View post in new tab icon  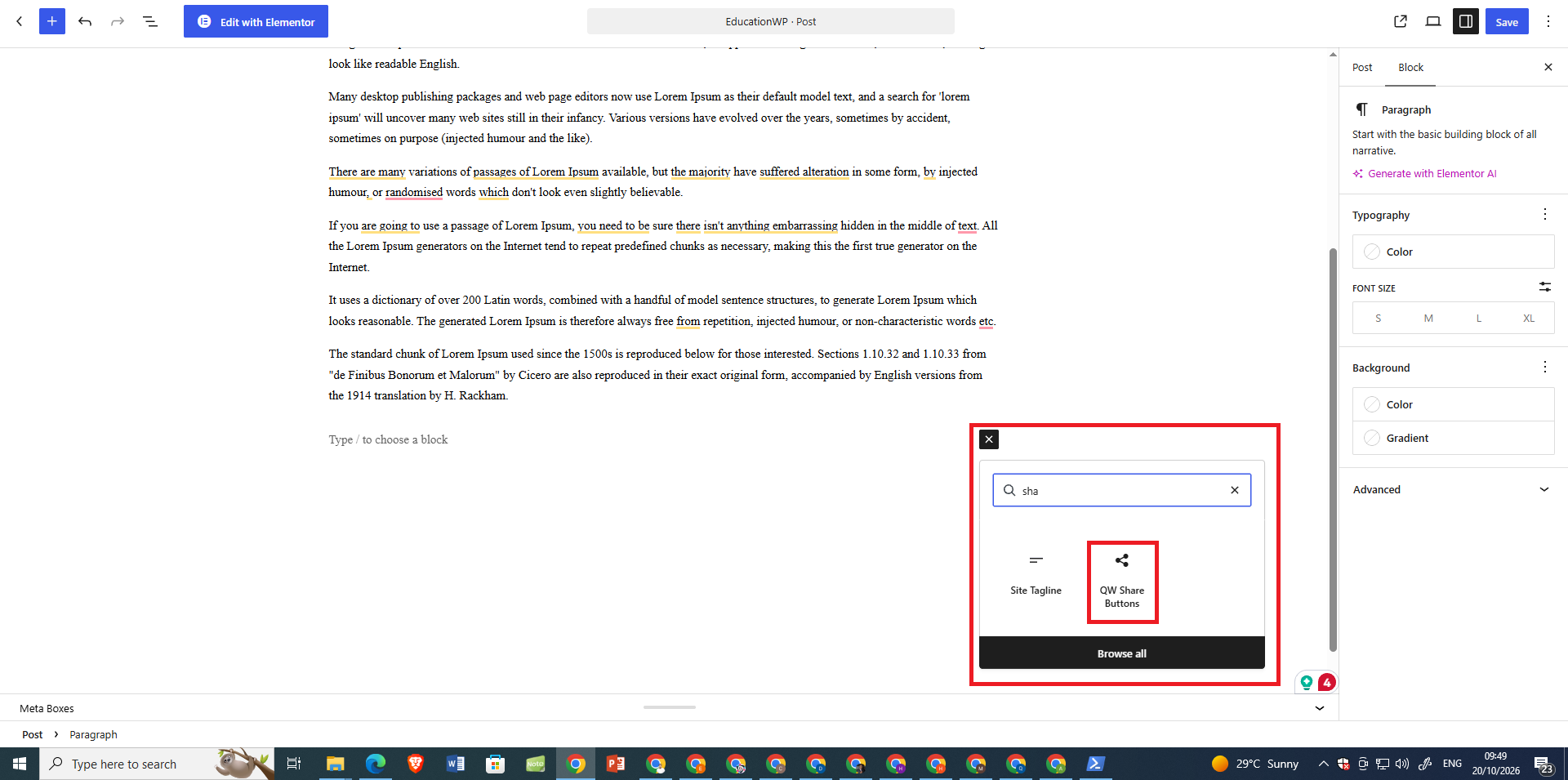tap(1401, 21)
